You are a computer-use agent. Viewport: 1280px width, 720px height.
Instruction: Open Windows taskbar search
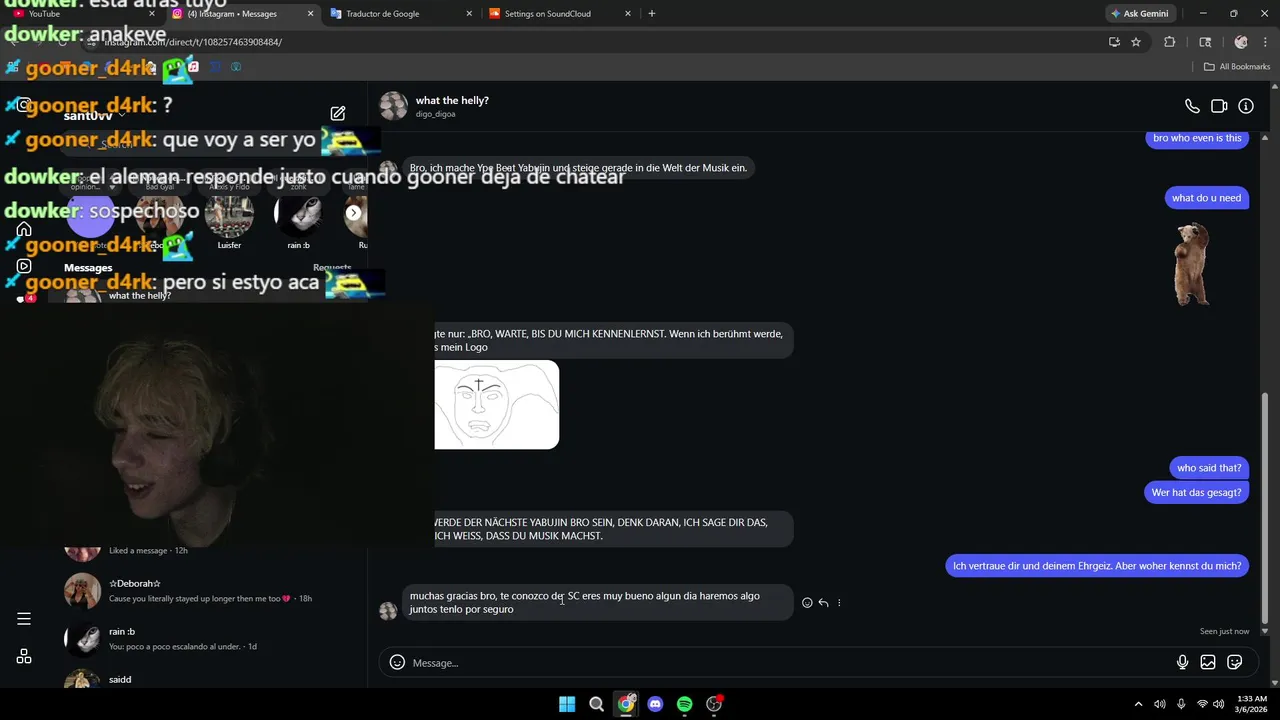[596, 704]
